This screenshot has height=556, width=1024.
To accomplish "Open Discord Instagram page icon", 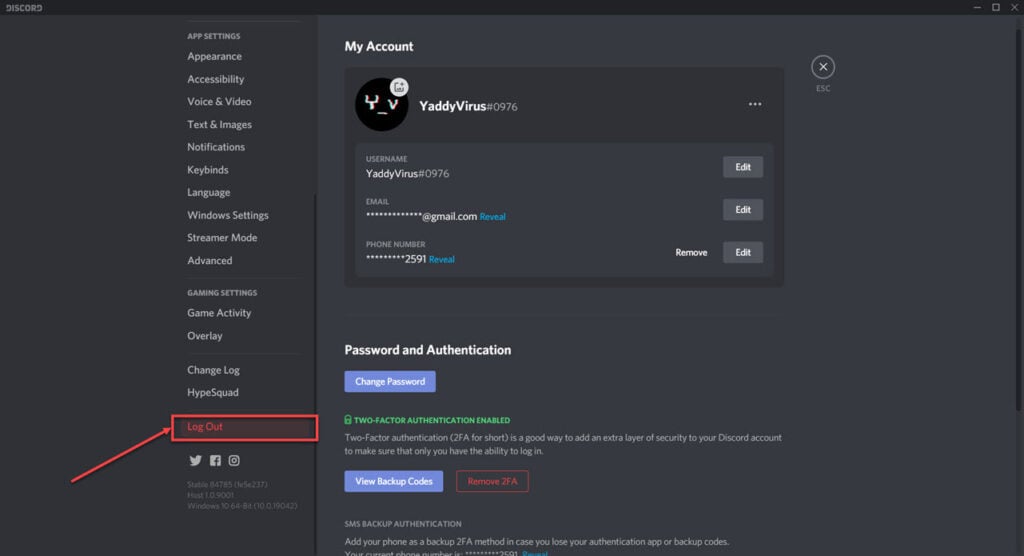I will click(234, 461).
